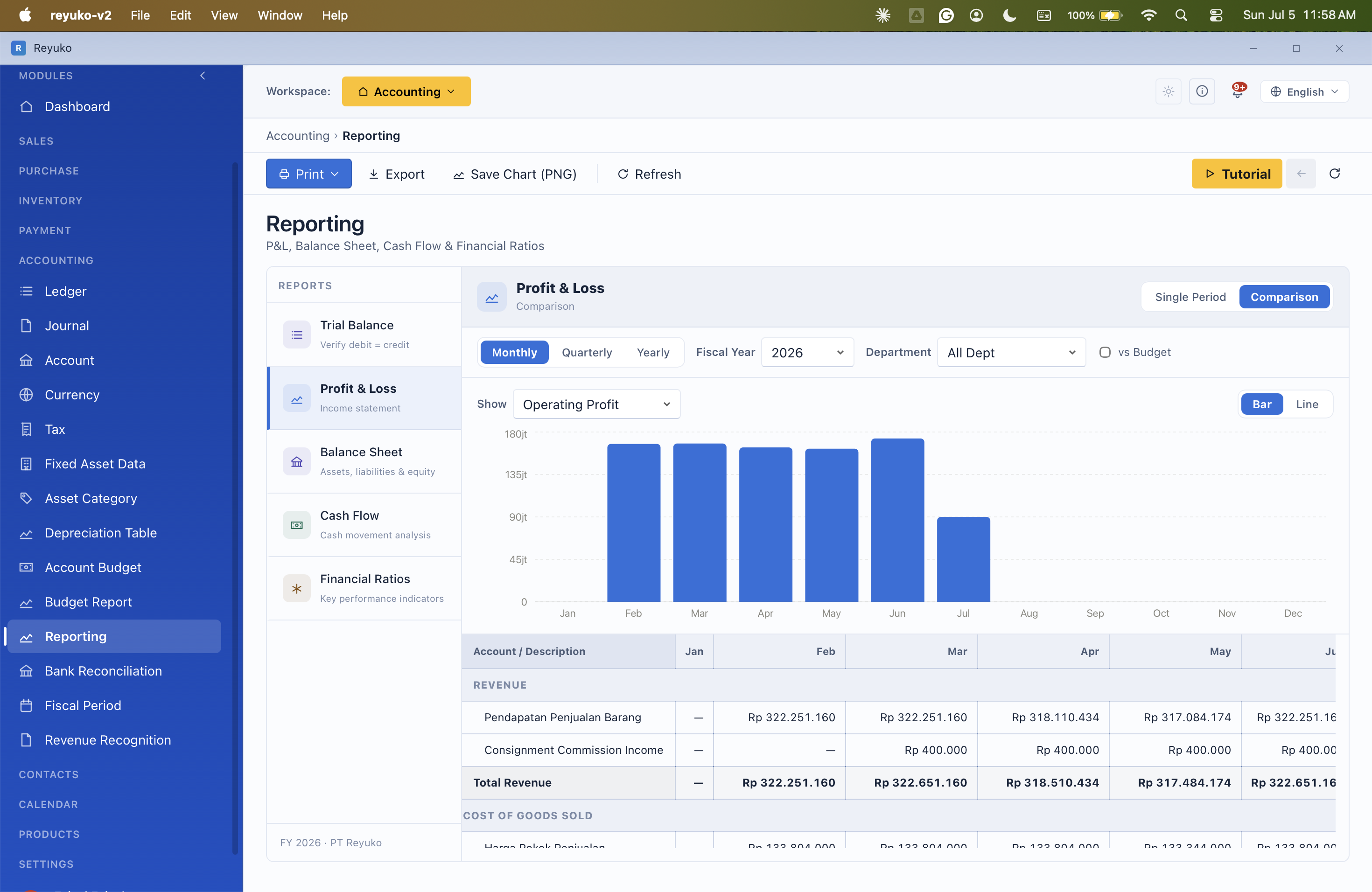Click the Profit & Loss header chart icon
The image size is (1372, 892).
492,297
